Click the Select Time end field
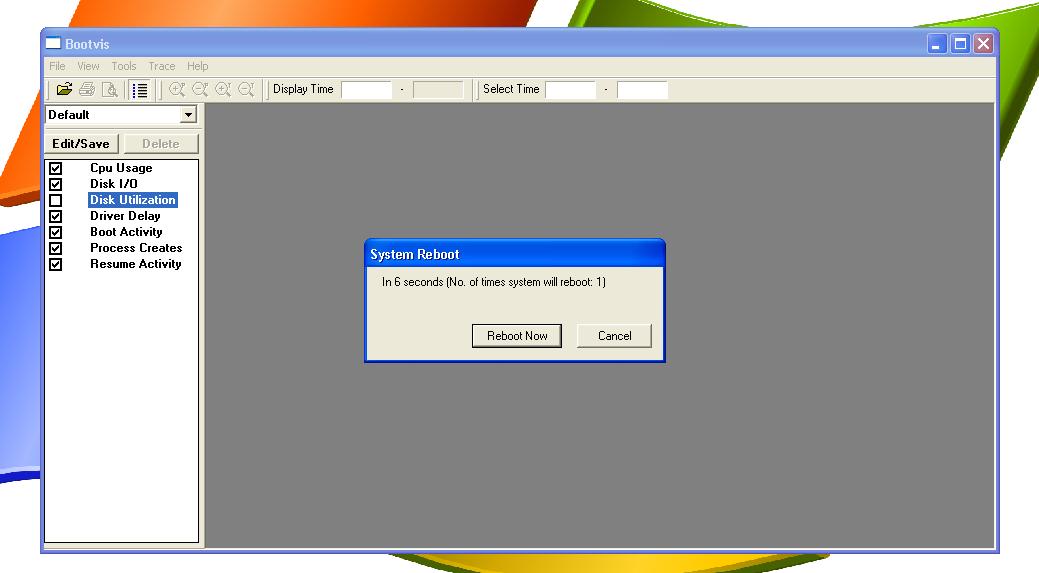 pyautogui.click(x=642, y=89)
